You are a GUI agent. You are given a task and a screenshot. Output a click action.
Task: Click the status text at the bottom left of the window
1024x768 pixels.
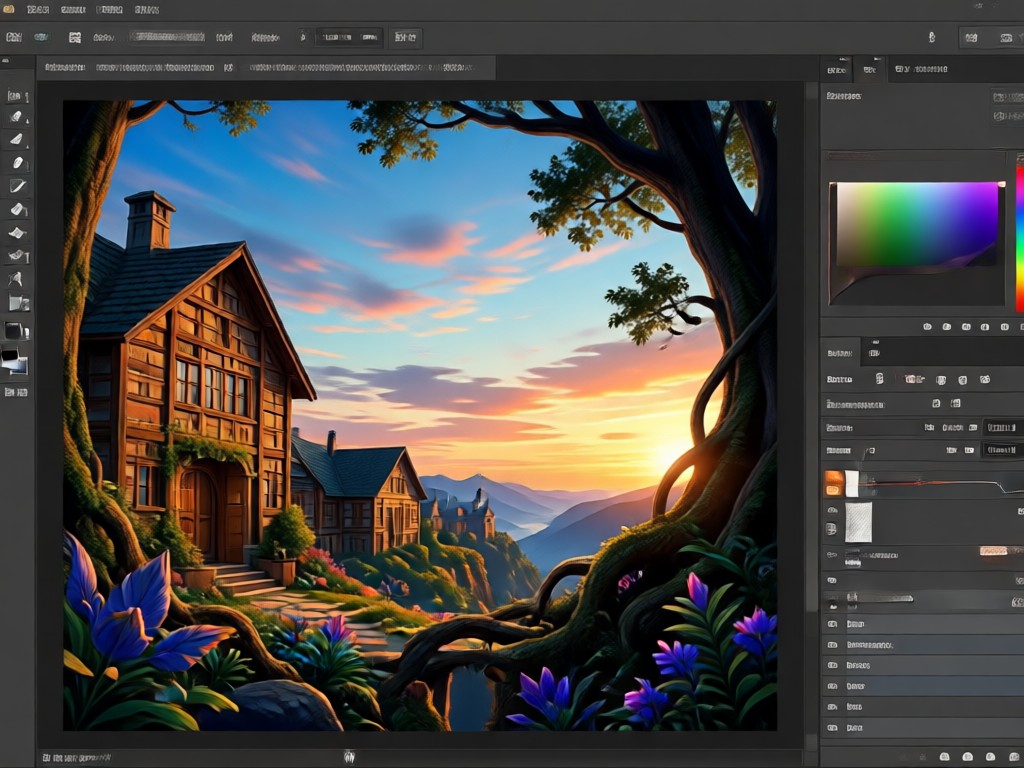point(77,758)
